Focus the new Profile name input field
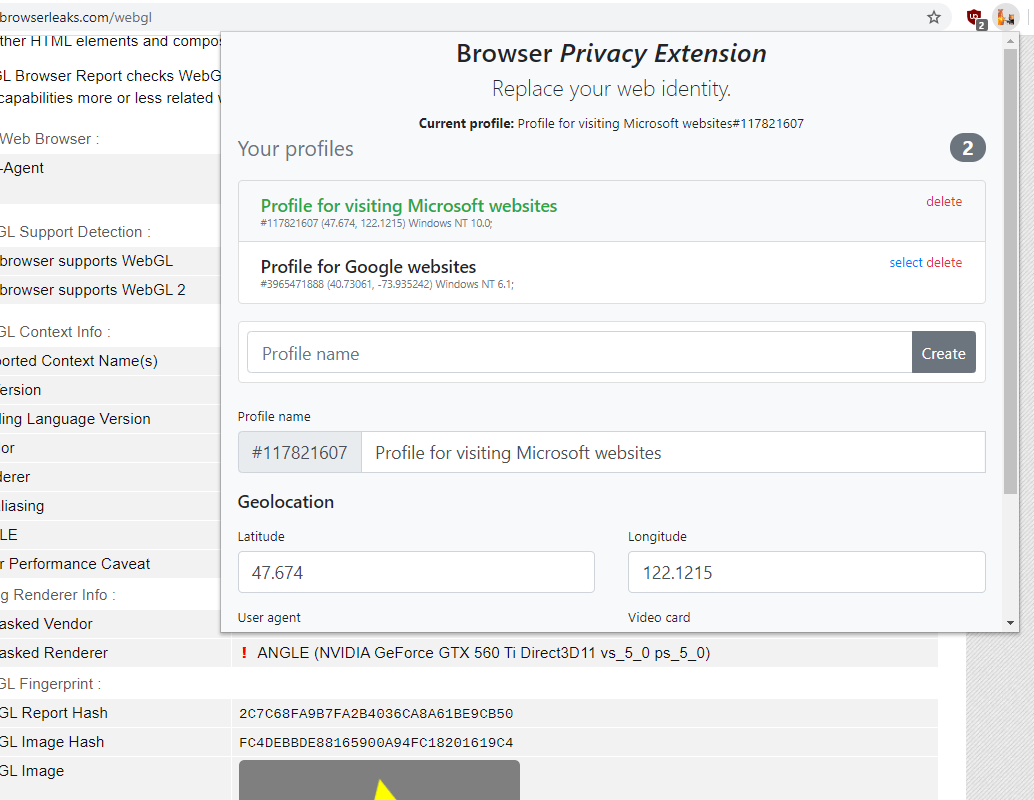Screen dimensions: 1034x800 click(x=580, y=353)
